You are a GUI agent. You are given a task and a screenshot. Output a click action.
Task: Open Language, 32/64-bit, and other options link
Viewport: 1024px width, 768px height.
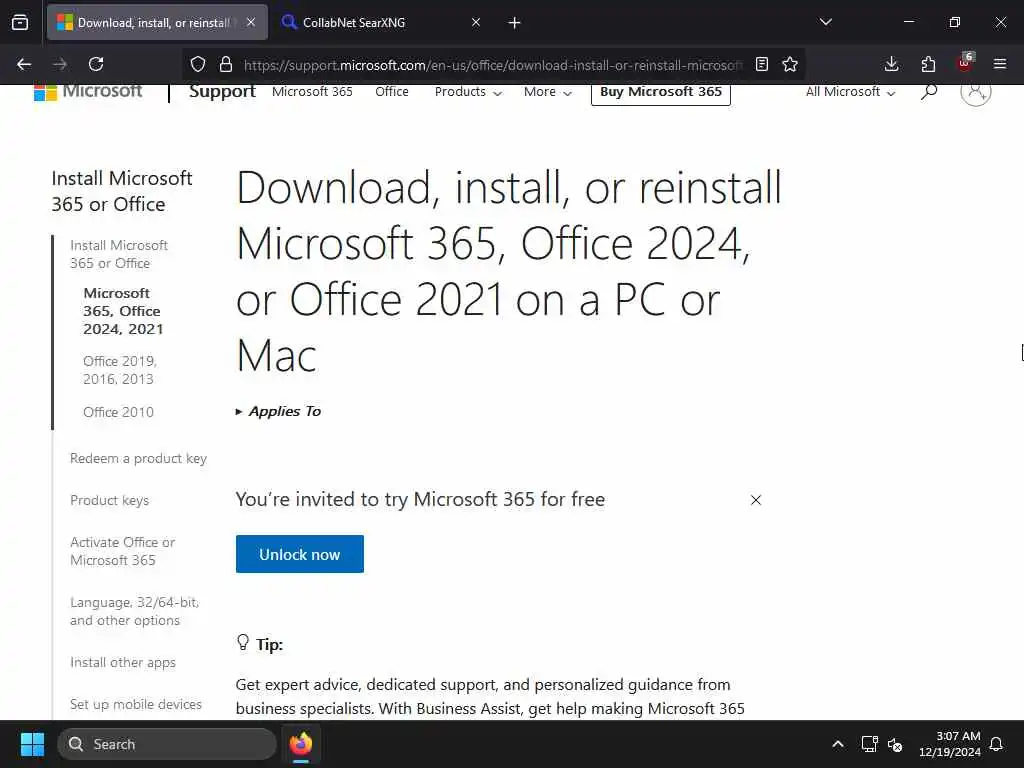135,611
